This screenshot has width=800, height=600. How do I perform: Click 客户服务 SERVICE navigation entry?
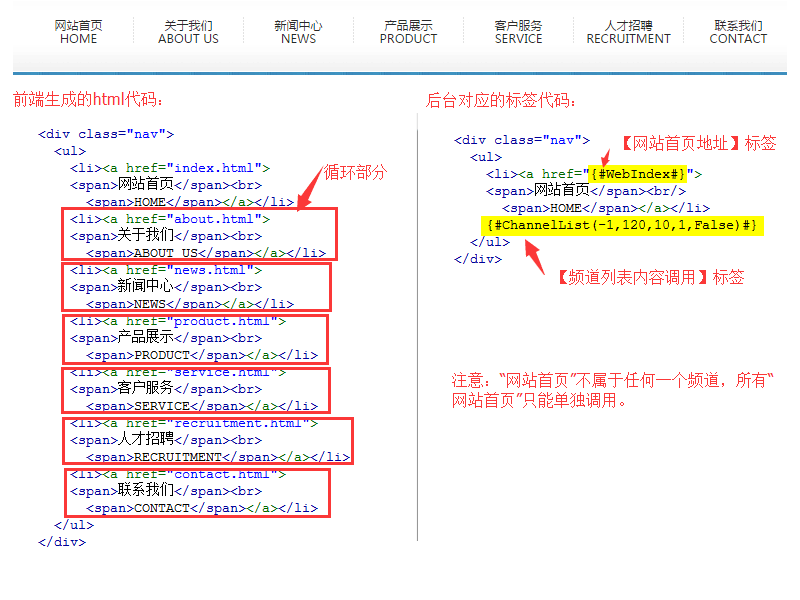518,32
